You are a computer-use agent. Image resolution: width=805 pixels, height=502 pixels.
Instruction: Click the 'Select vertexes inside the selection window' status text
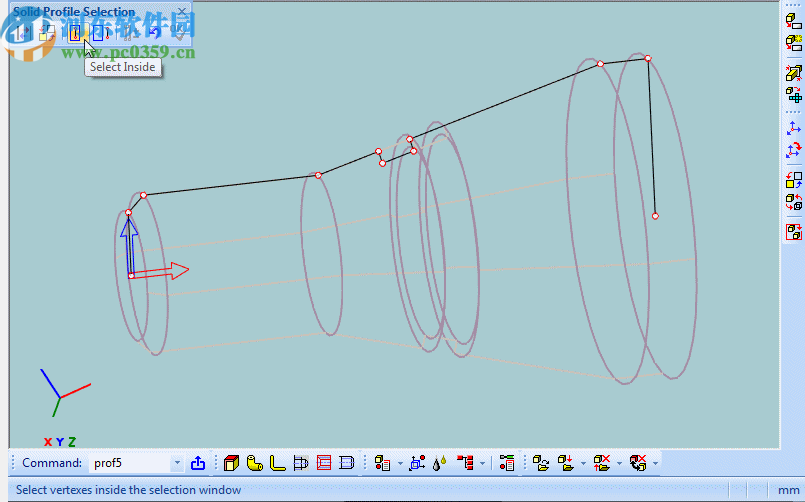[x=128, y=490]
